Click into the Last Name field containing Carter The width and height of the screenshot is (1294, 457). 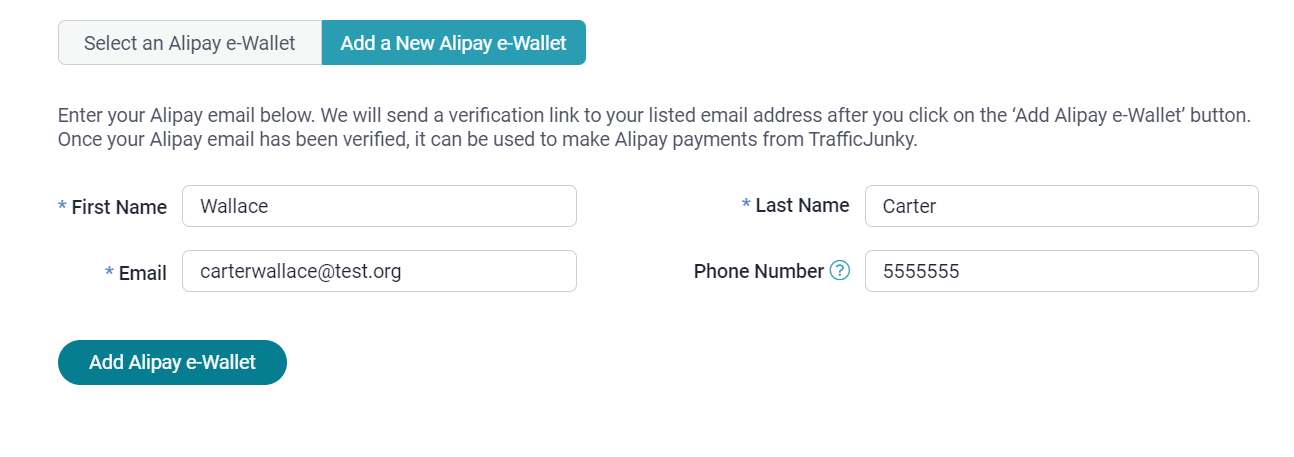1061,206
